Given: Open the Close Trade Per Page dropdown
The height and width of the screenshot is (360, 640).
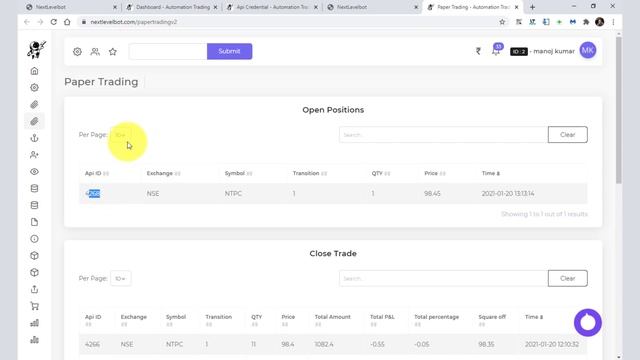Looking at the screenshot, I should pos(120,278).
